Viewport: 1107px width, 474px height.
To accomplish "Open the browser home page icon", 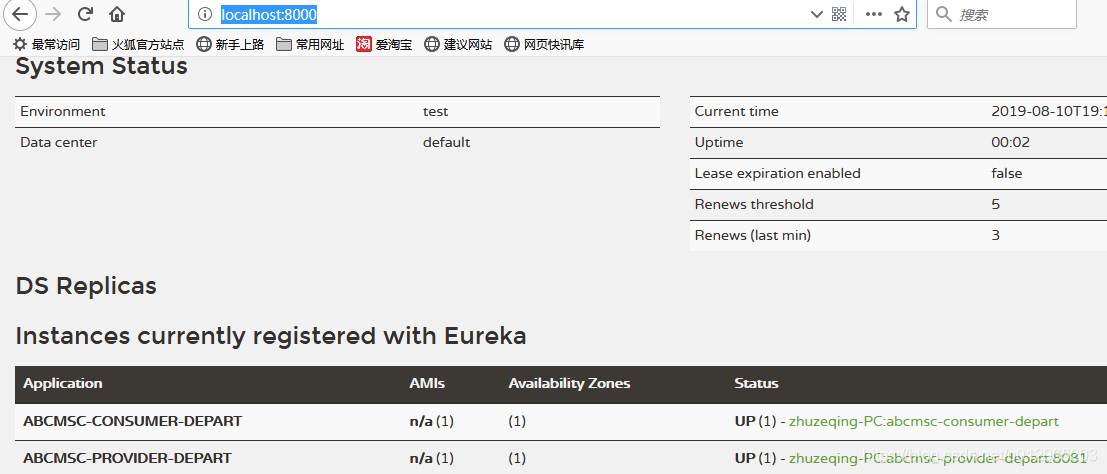I will tap(117, 14).
